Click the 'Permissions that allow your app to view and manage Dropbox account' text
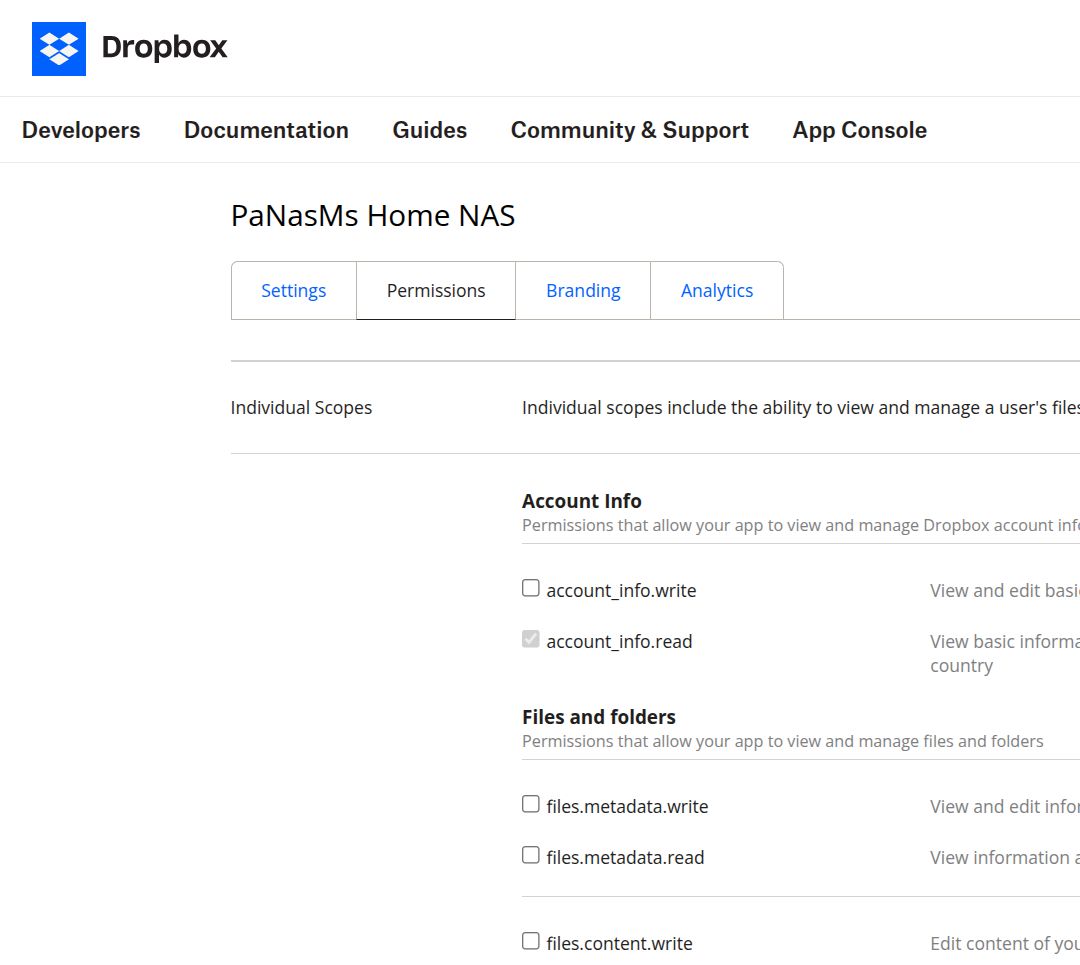Viewport: 1080px width, 965px height. tap(800, 526)
